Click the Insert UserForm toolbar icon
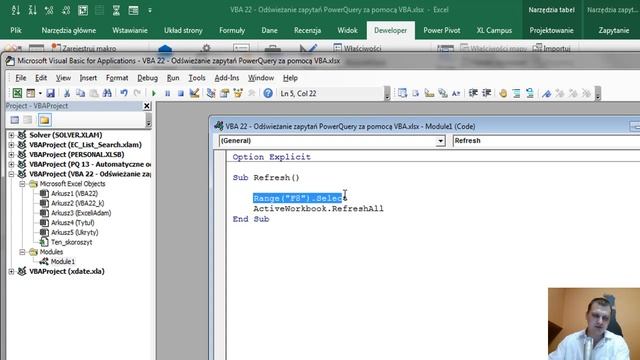This screenshot has height=360, width=640. pyautogui.click(x=31, y=93)
